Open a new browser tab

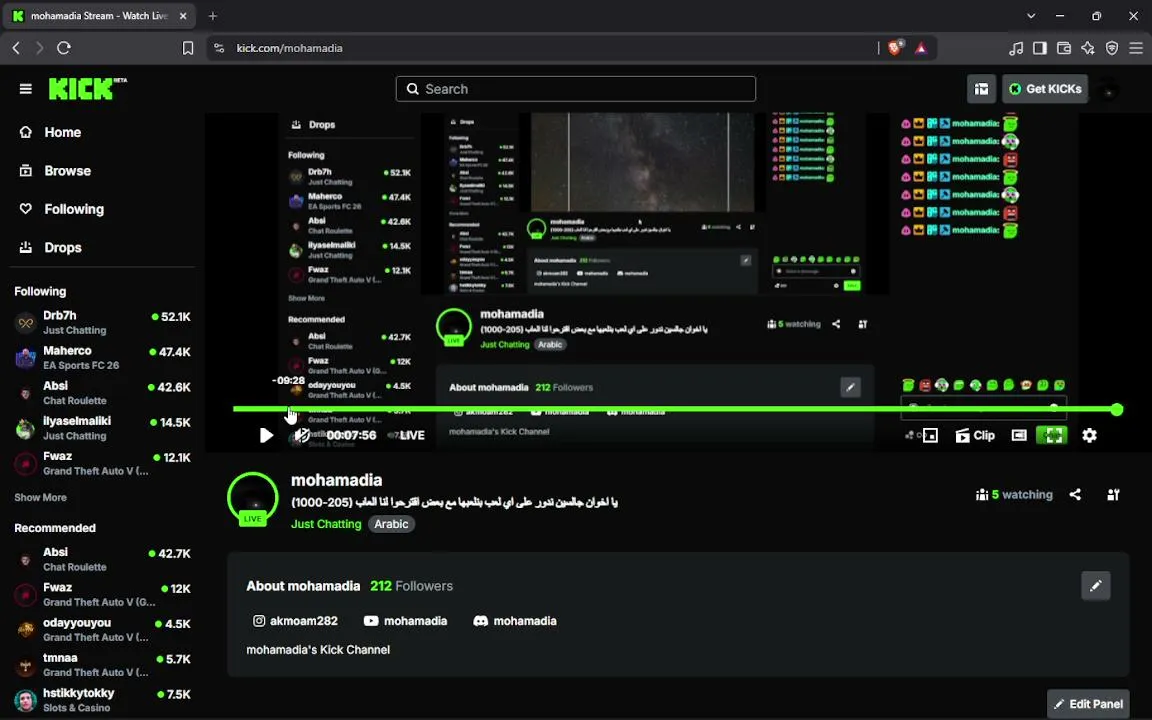click(x=212, y=15)
